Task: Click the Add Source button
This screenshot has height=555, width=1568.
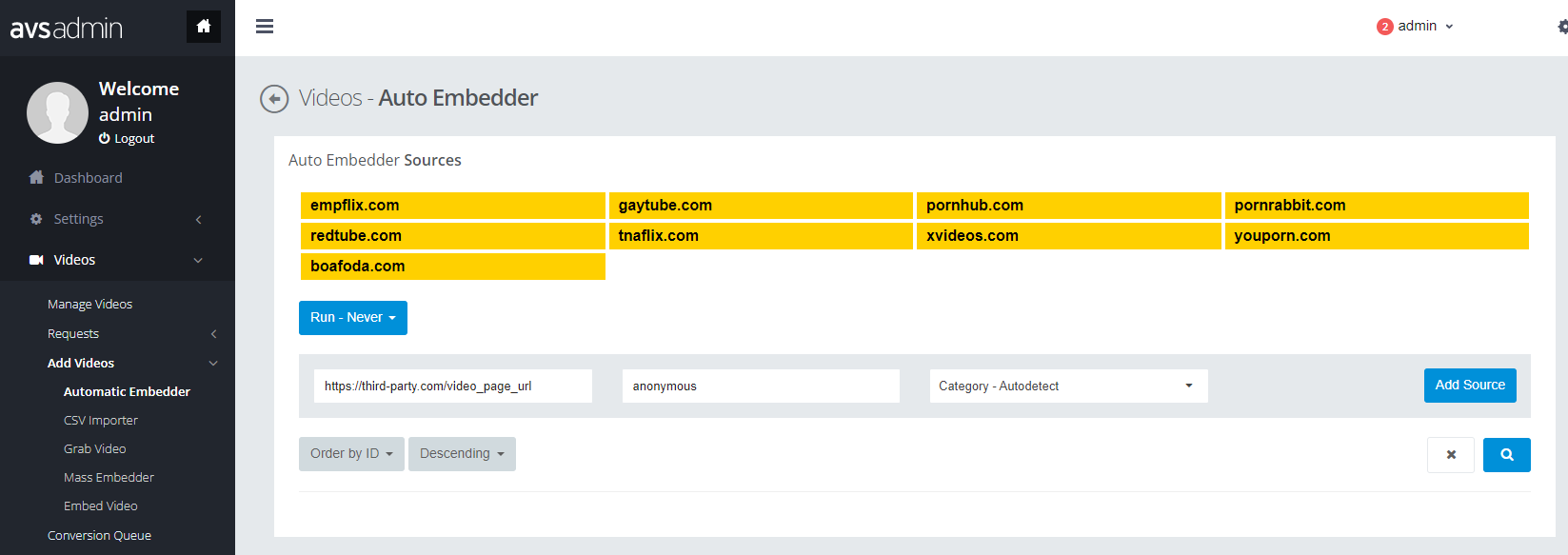Action: point(1470,386)
